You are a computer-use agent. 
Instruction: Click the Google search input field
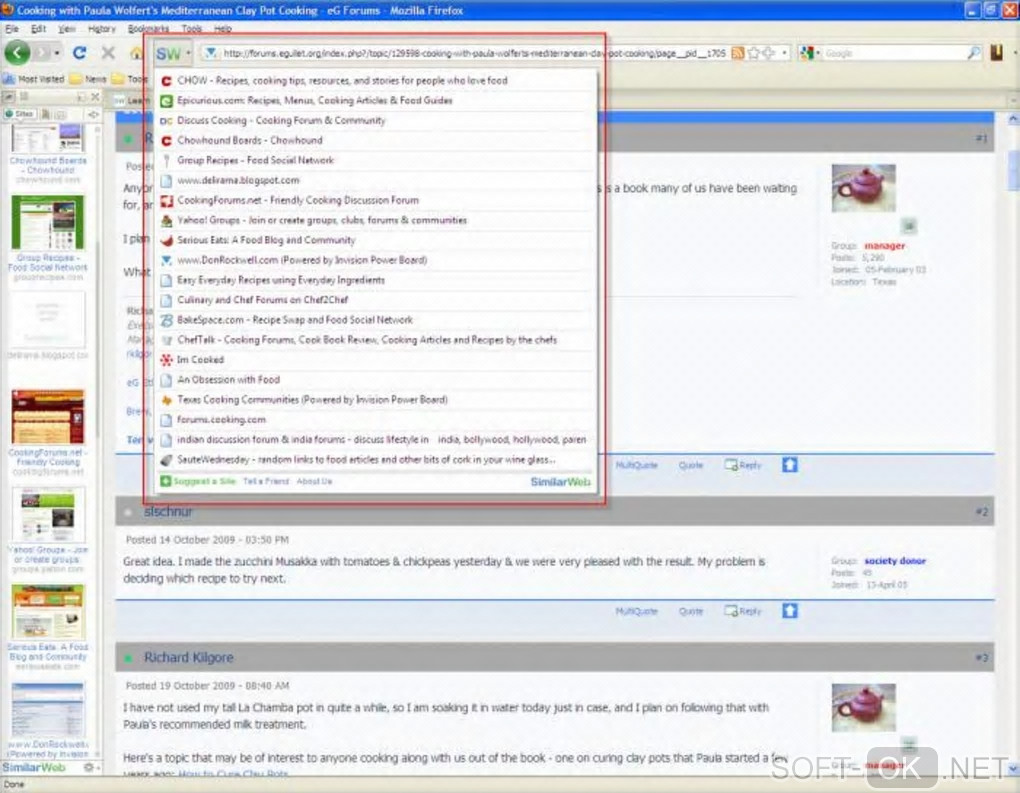(894, 53)
